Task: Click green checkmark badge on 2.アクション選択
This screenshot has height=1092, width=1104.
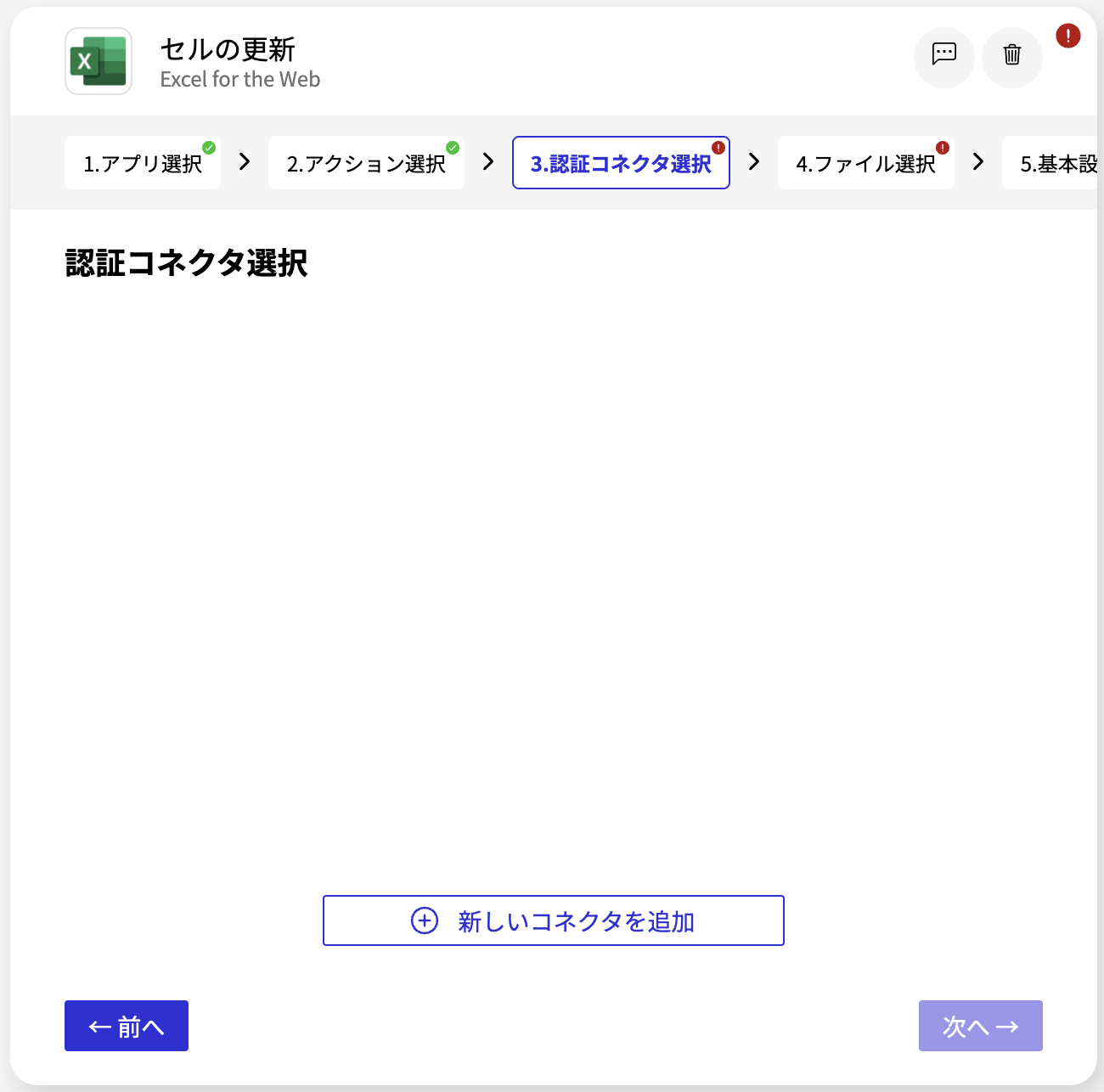Action: [453, 148]
